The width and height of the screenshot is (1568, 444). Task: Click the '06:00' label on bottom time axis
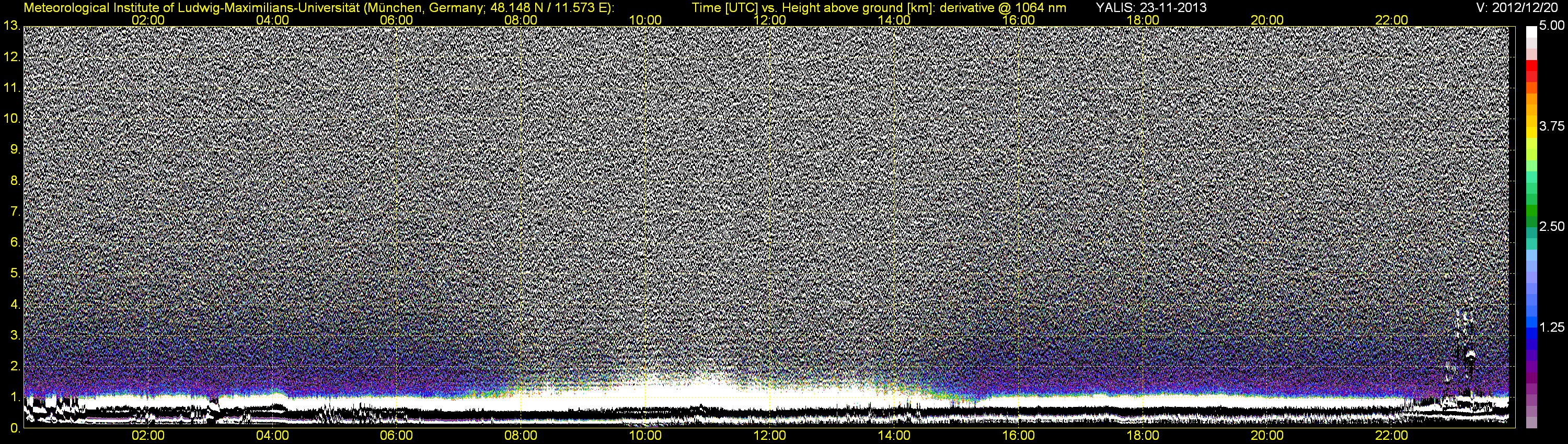[397, 436]
